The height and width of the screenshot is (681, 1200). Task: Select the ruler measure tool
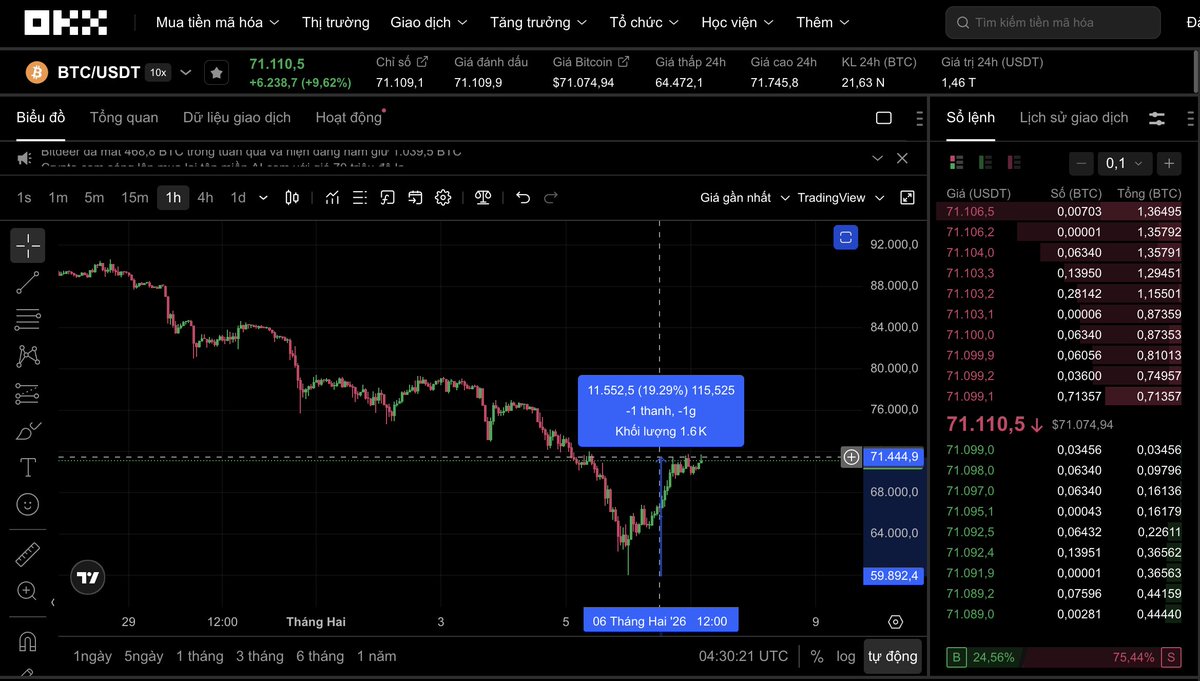(28, 554)
